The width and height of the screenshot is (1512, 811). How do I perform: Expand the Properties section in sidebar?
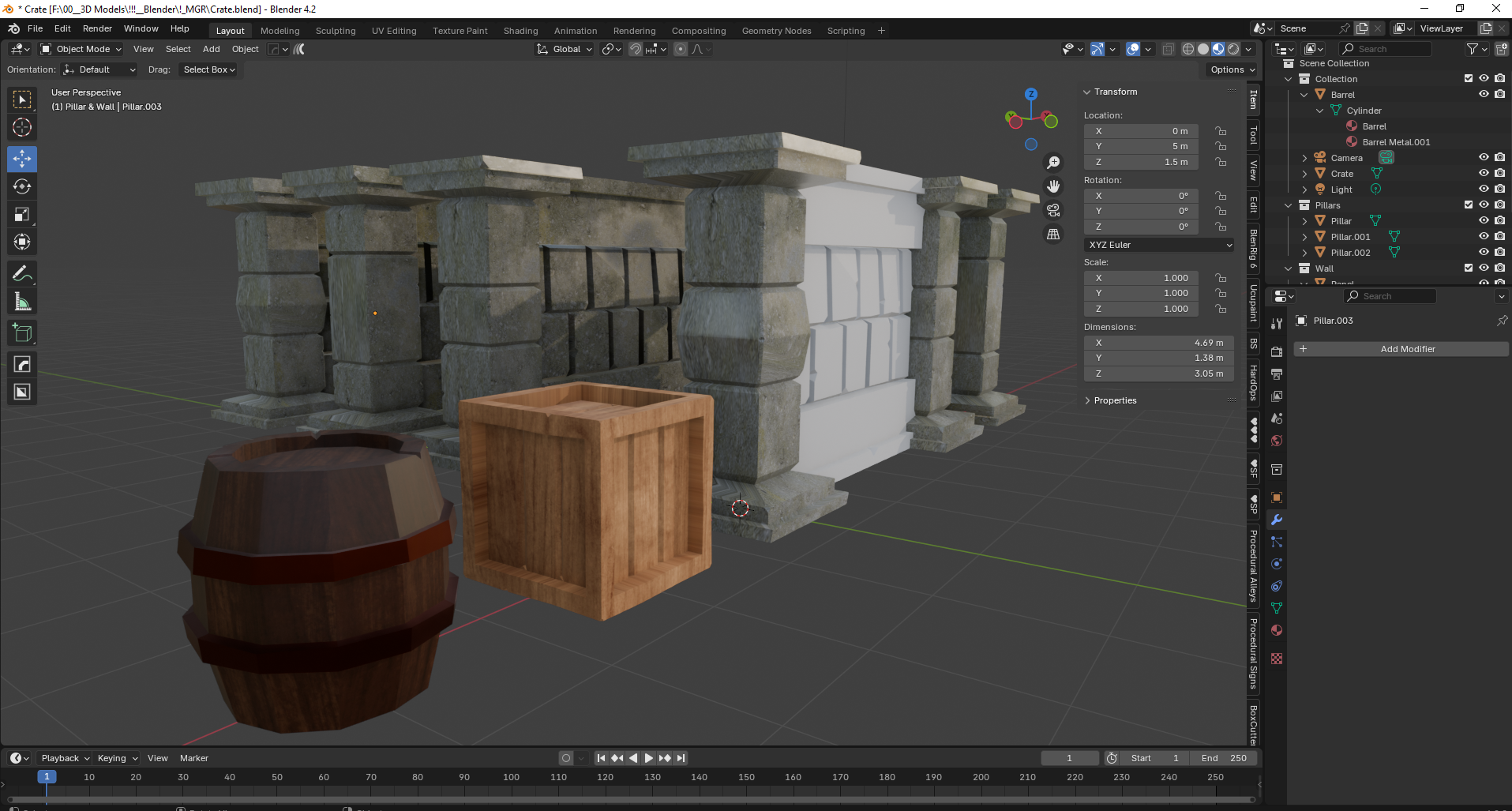tap(1114, 400)
